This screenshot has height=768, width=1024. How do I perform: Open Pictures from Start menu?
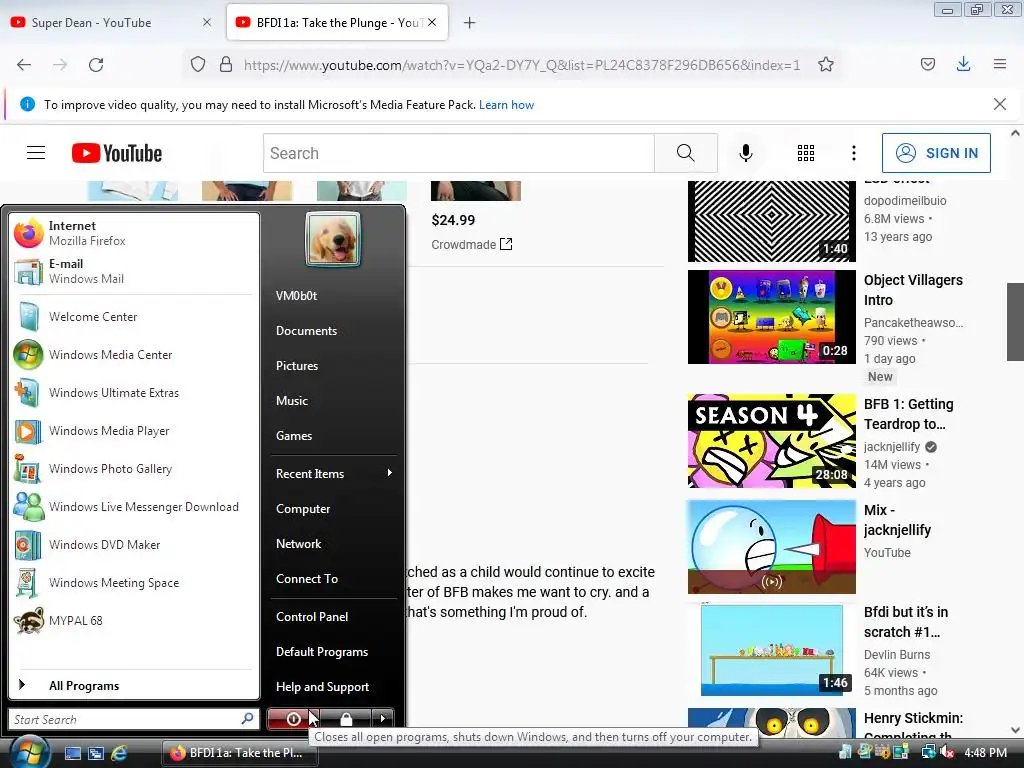pos(333,366)
